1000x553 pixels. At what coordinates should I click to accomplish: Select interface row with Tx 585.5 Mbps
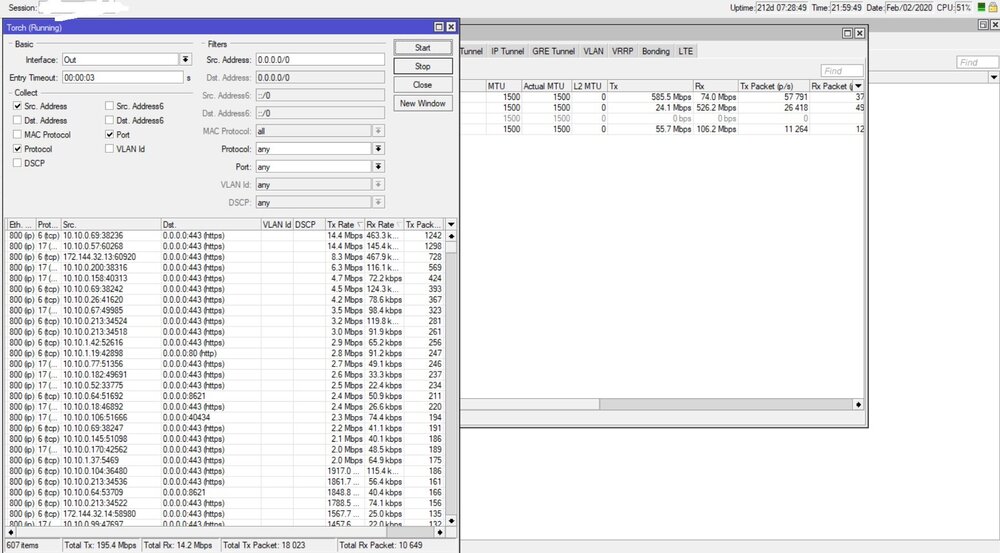pyautogui.click(x=663, y=97)
